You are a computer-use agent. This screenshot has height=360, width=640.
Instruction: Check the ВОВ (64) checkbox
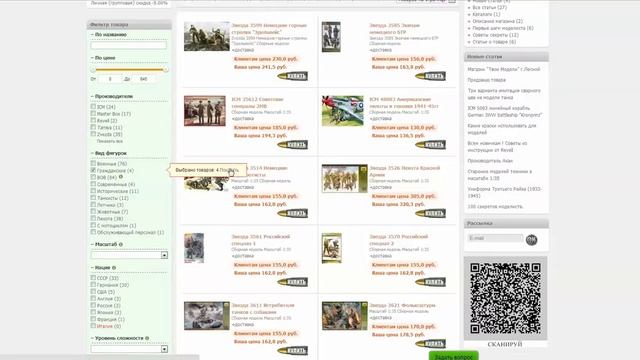point(93,177)
